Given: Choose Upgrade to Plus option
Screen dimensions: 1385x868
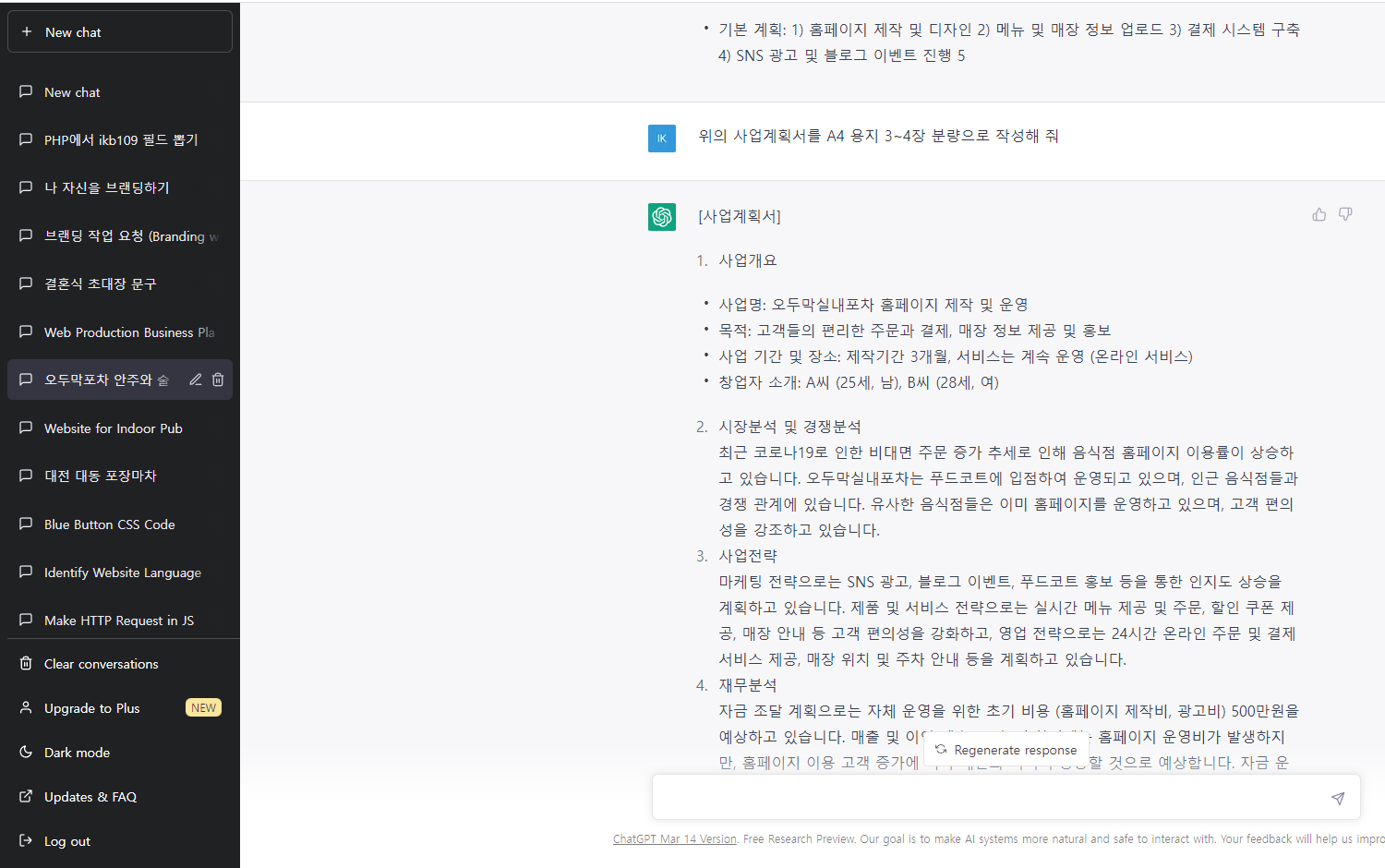Looking at the screenshot, I should pyautogui.click(x=92, y=708).
